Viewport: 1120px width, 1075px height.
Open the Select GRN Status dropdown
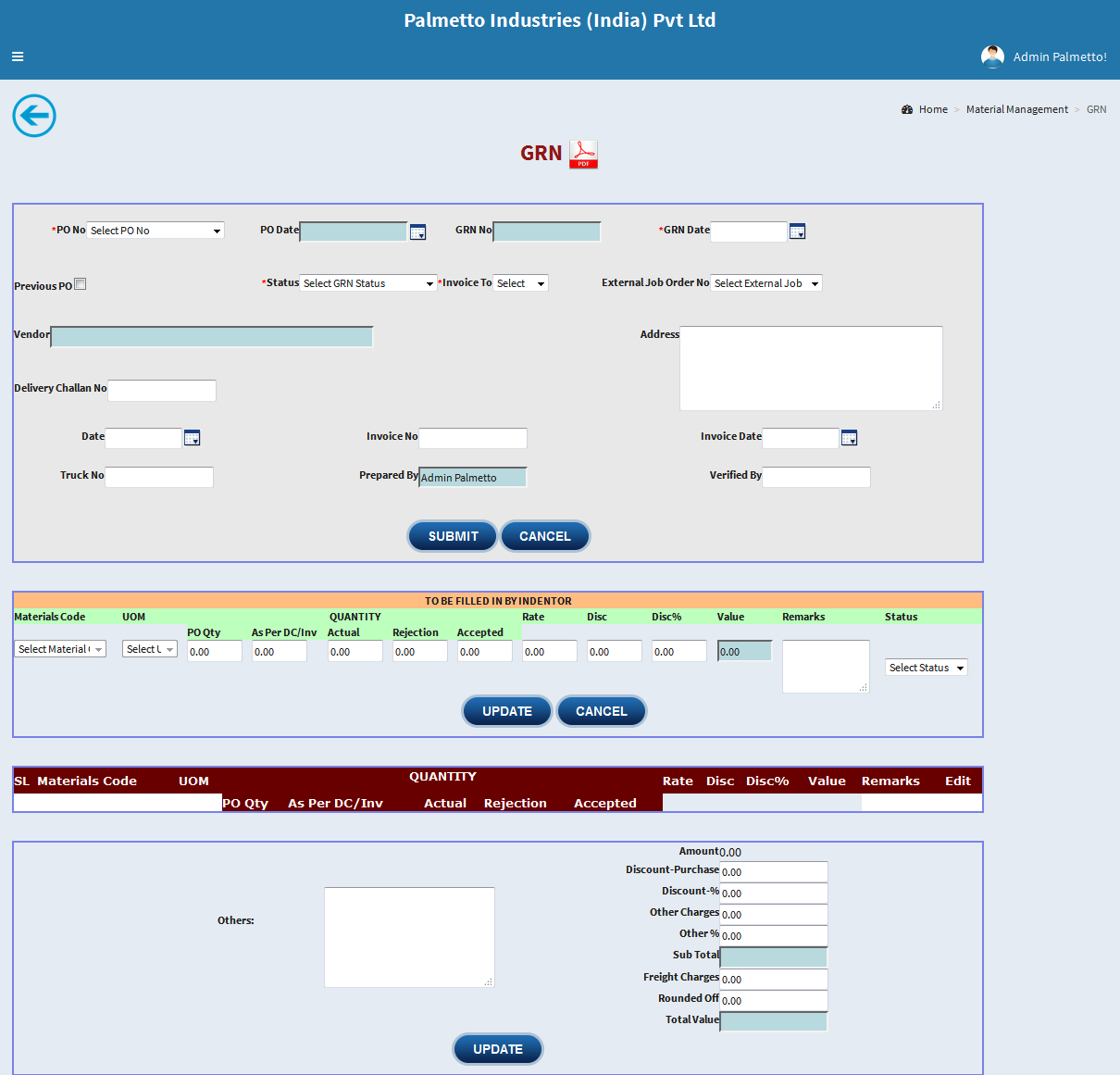368,283
